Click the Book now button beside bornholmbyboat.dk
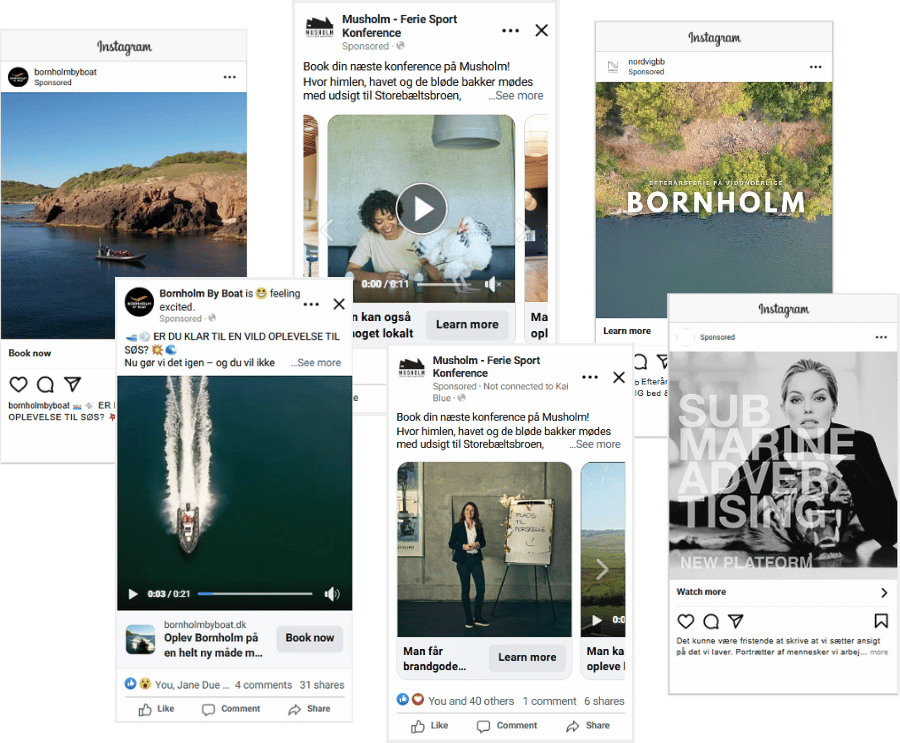The width and height of the screenshot is (900, 743). pyautogui.click(x=309, y=638)
